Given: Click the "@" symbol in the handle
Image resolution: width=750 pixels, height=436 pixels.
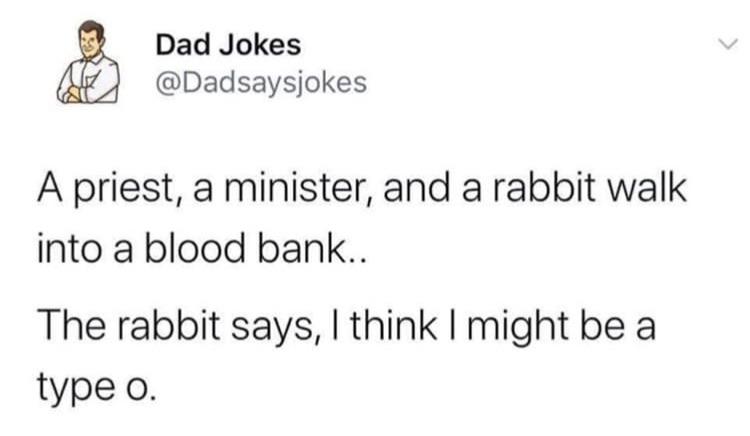Looking at the screenshot, I should click(x=167, y=84).
